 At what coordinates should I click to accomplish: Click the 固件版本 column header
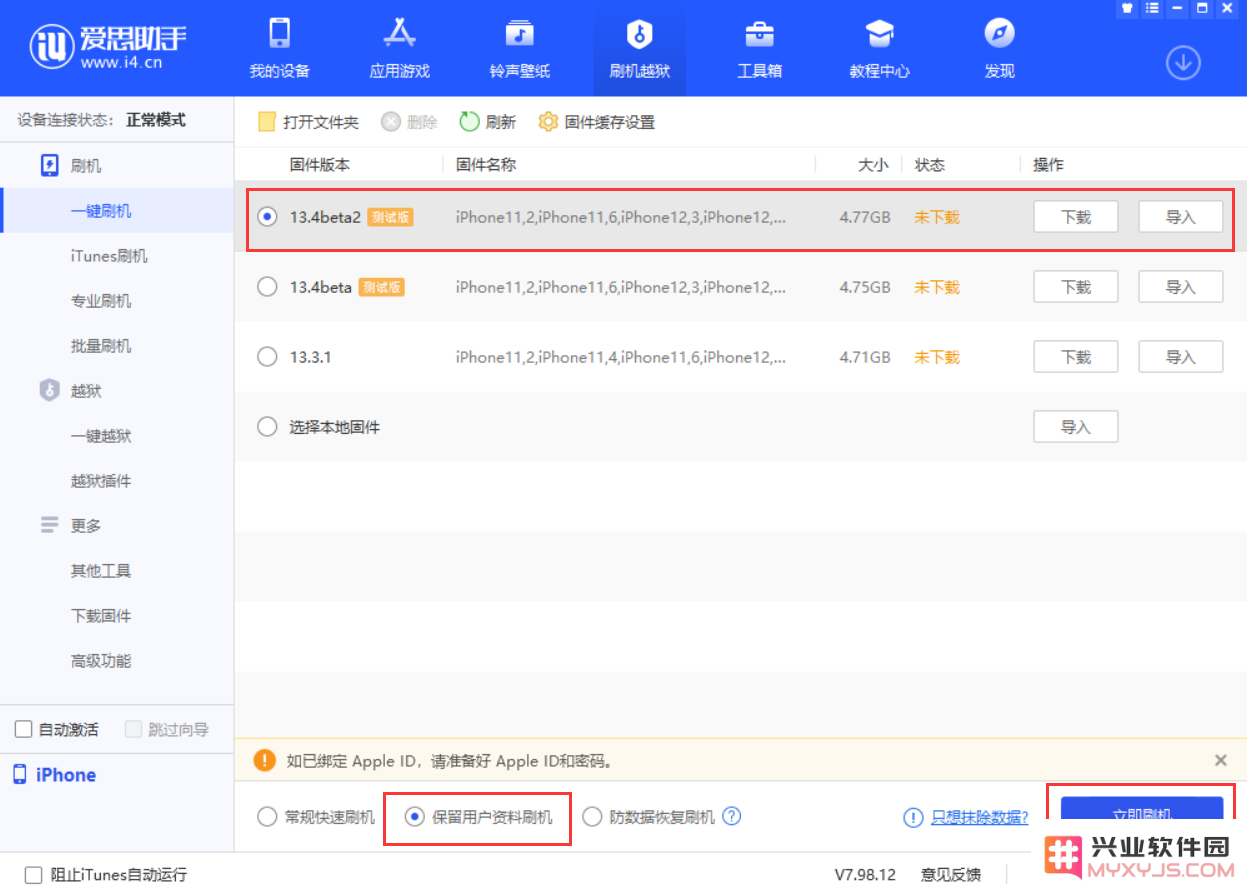[x=320, y=165]
